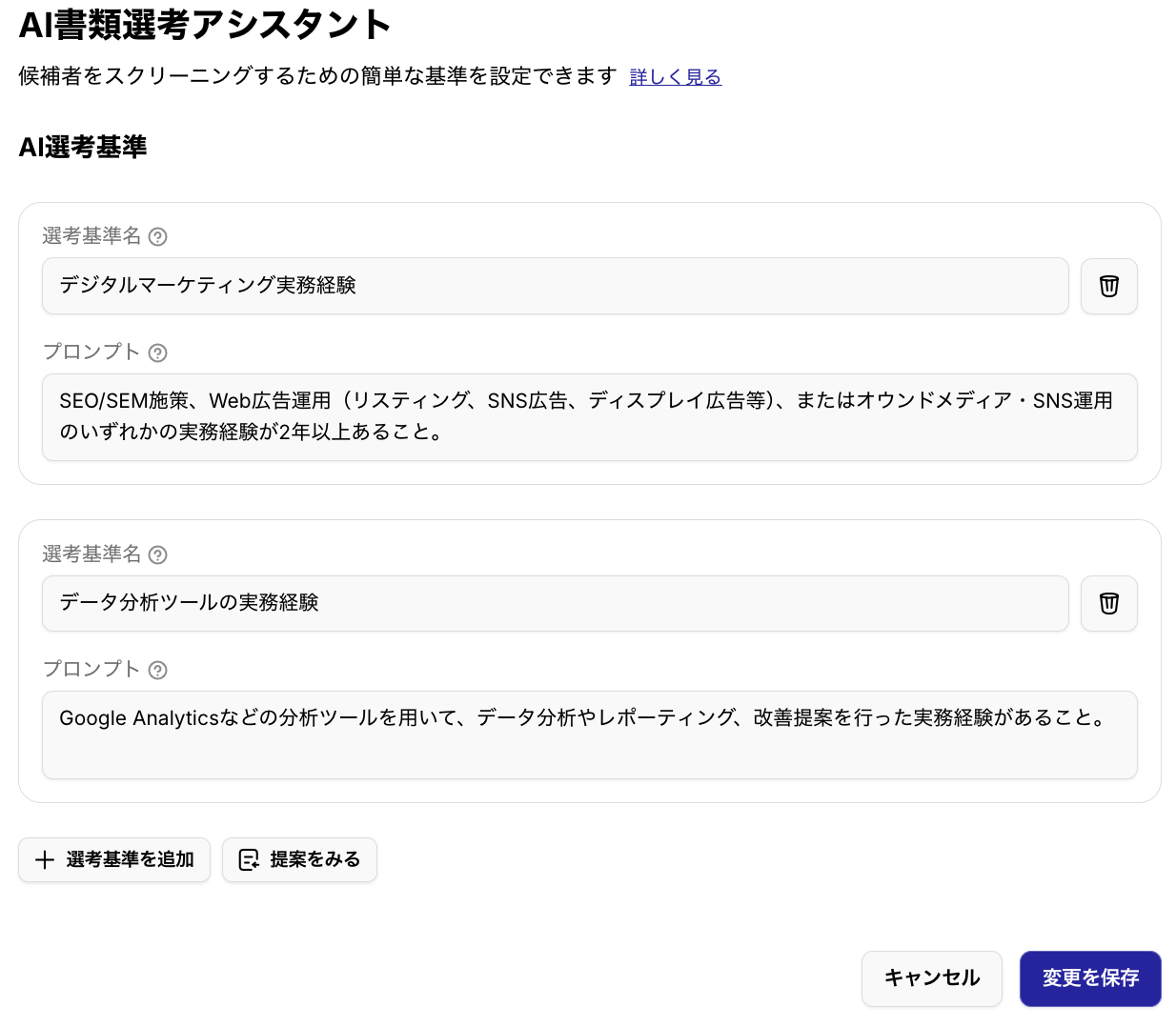Cancel changes with キャンセル button
1176x1027 pixels.
click(931, 978)
